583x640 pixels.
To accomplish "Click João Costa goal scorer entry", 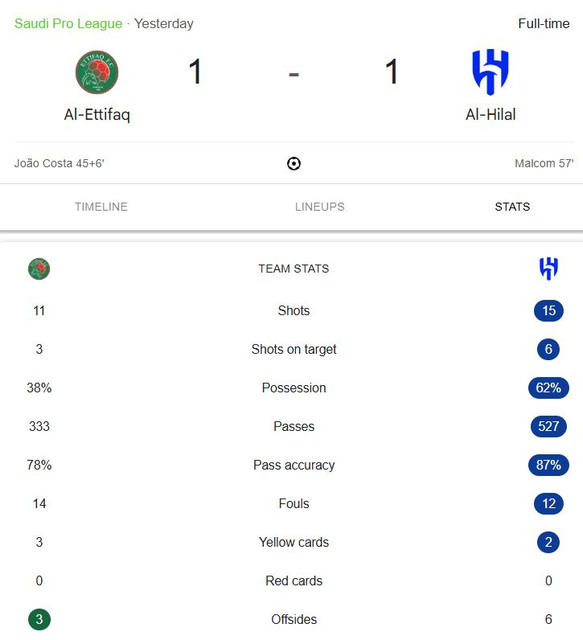I will tap(59, 163).
